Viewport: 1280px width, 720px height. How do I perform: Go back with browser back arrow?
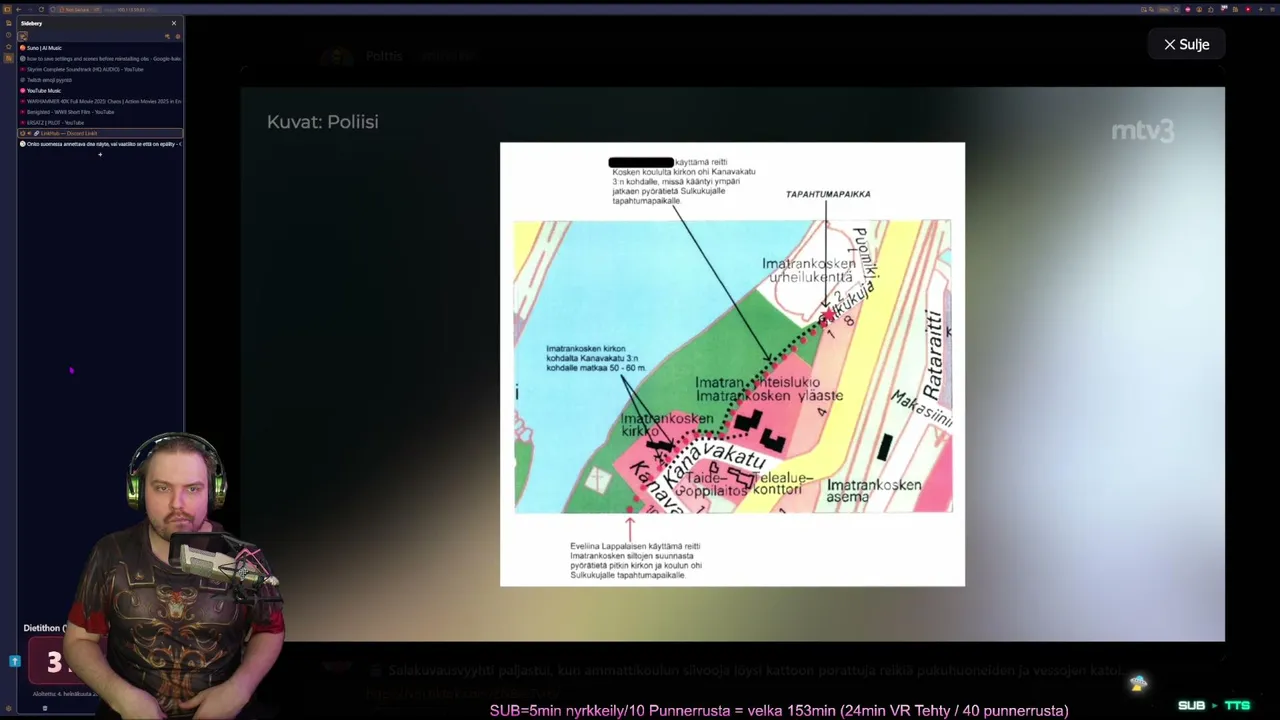pyautogui.click(x=19, y=10)
